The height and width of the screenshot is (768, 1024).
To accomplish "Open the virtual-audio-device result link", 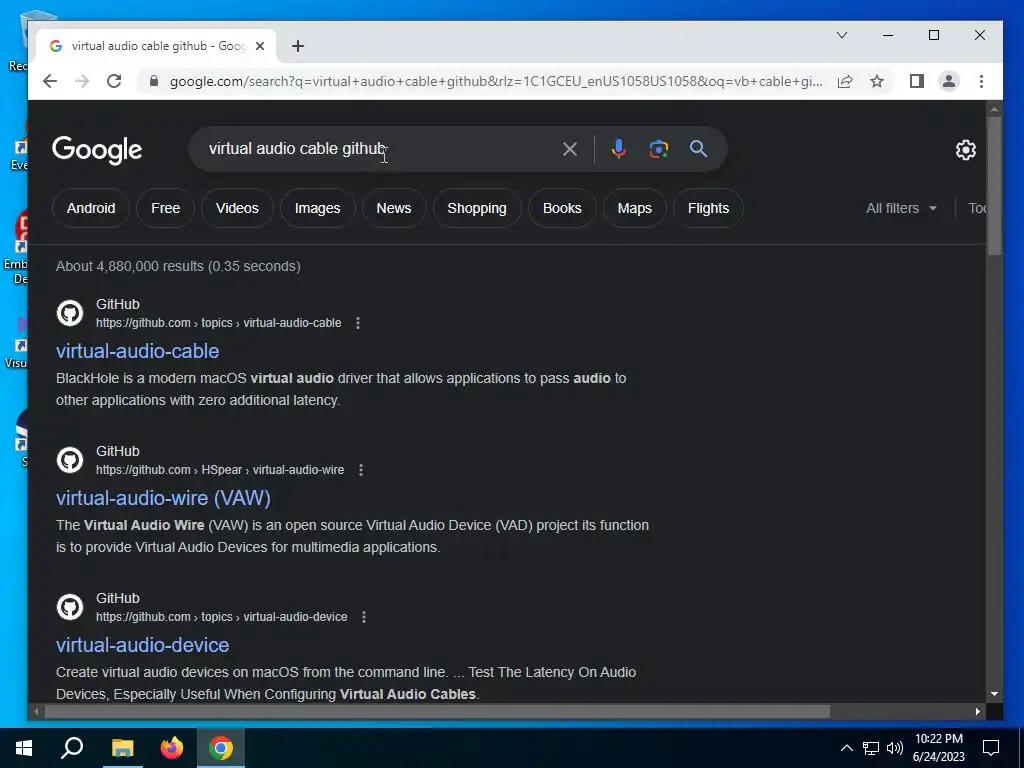I will click(142, 645).
